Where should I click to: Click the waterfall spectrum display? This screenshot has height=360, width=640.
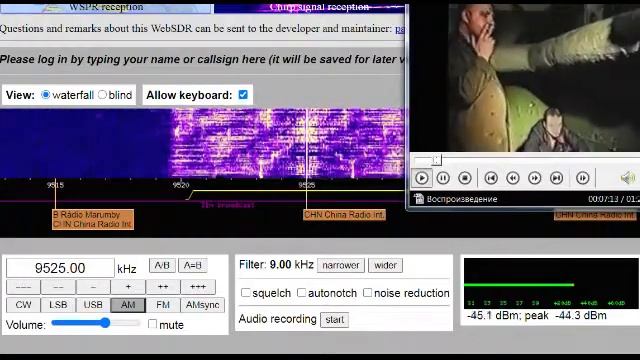[202, 143]
